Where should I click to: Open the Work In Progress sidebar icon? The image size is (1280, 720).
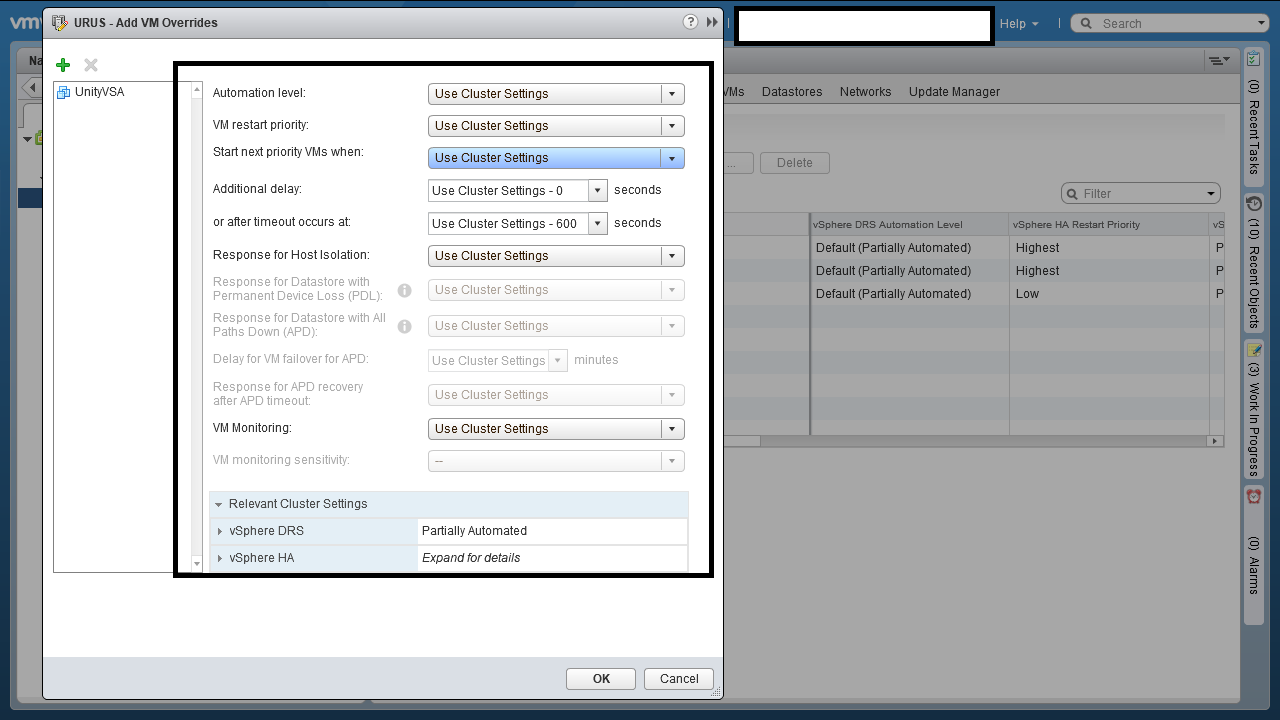point(1253,350)
